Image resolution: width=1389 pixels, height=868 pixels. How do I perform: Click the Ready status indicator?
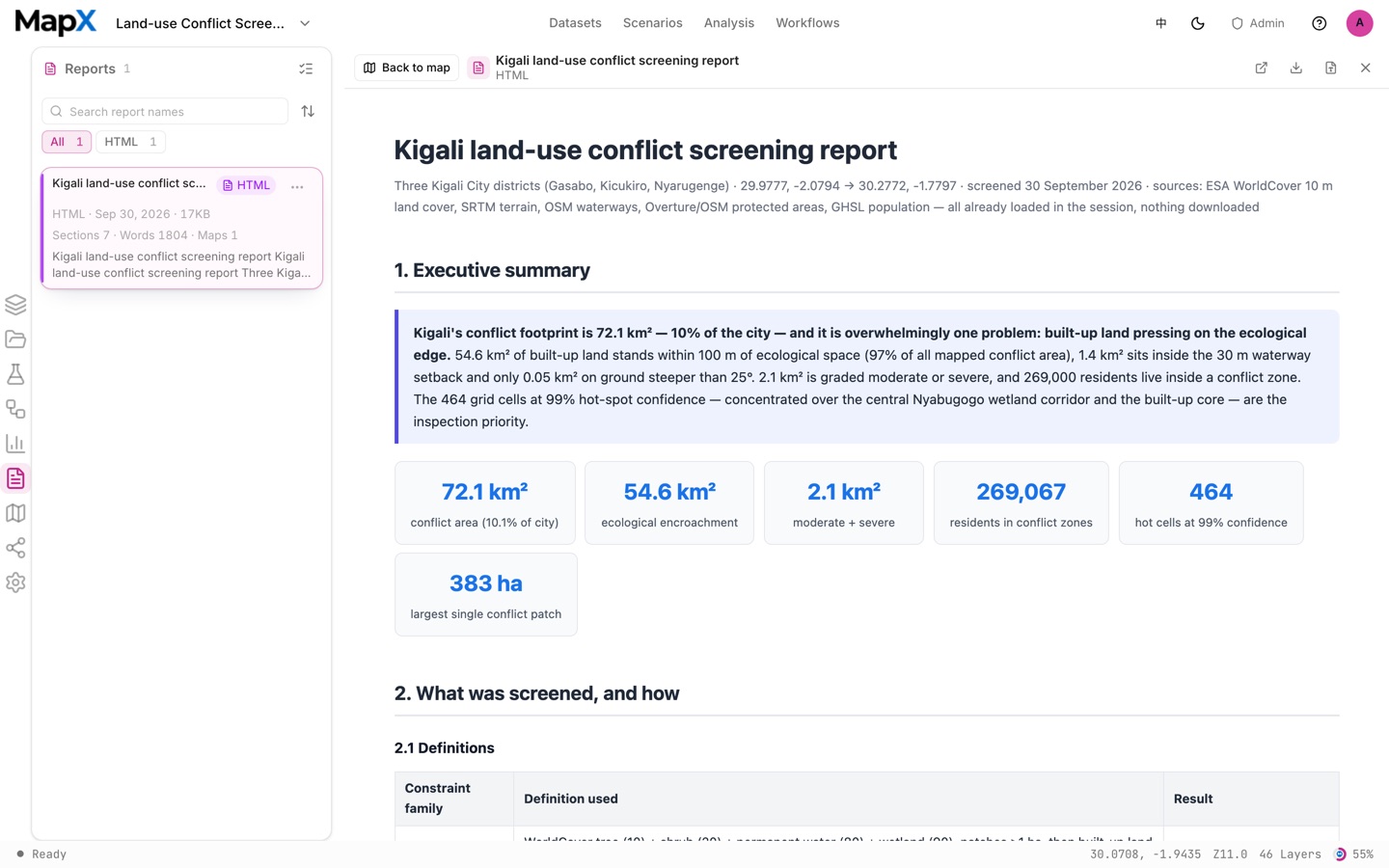(41, 854)
